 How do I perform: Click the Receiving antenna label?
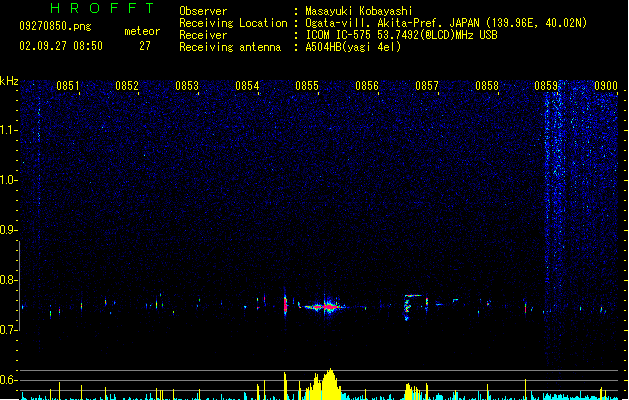tap(230, 47)
